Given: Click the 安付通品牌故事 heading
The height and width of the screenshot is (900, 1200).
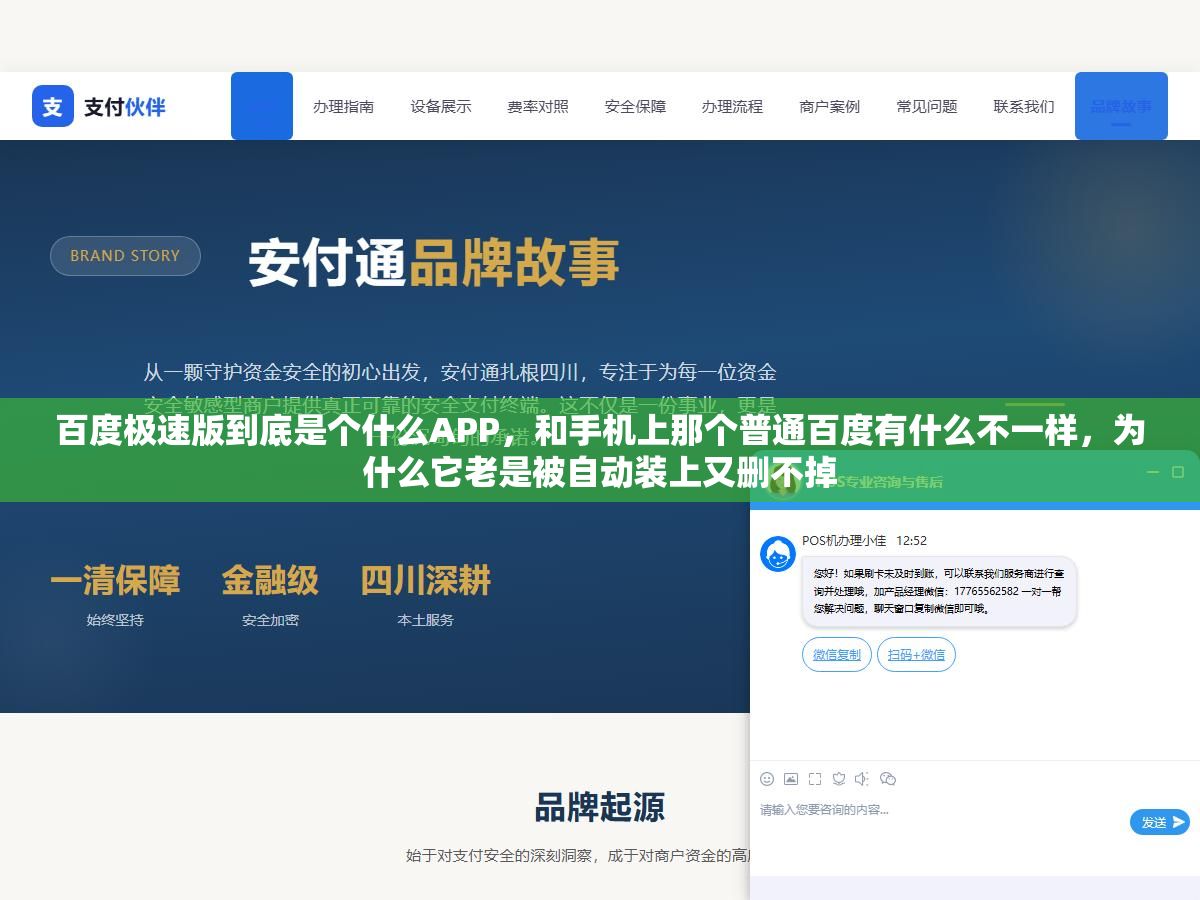Looking at the screenshot, I should [x=434, y=262].
